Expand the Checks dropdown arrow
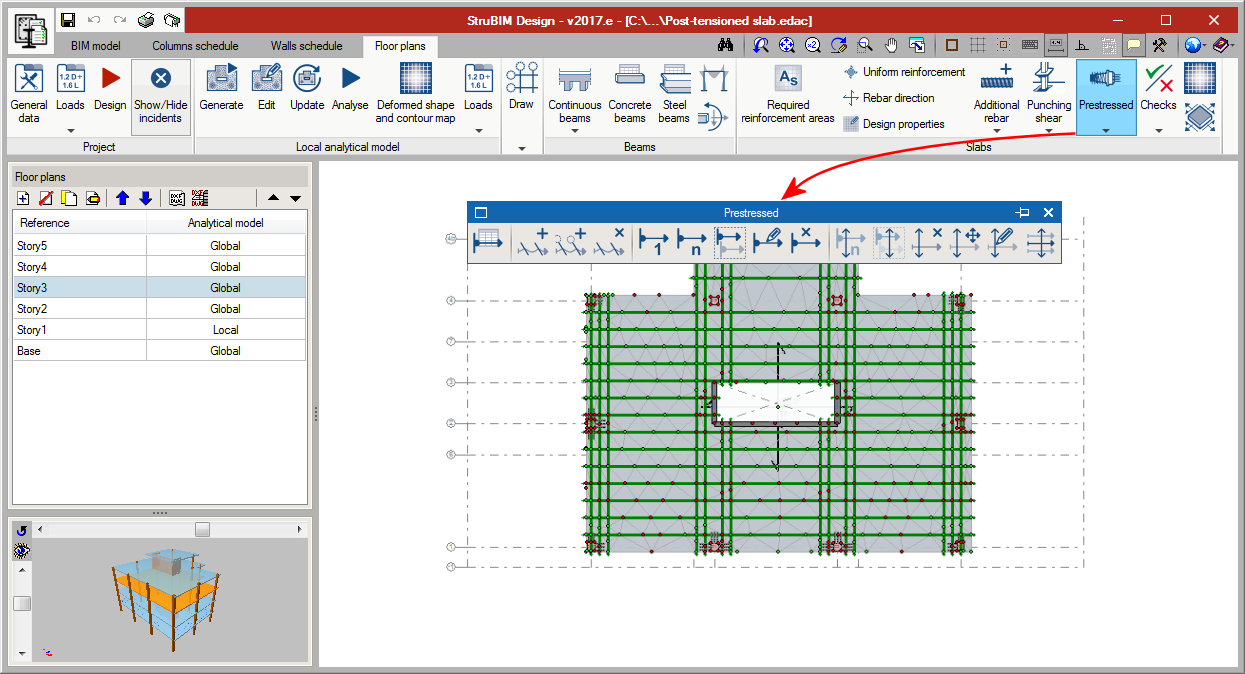 (x=1158, y=130)
